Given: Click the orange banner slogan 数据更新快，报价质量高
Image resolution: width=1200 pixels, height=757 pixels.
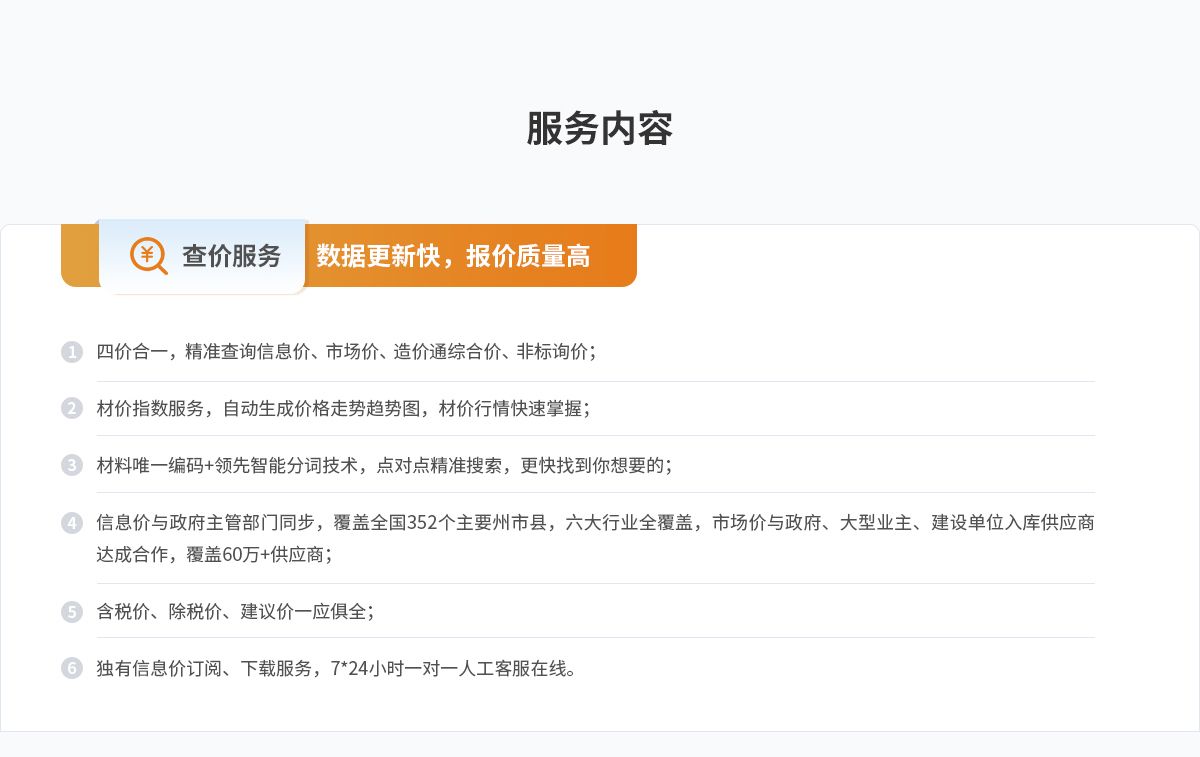Looking at the screenshot, I should point(453,256).
